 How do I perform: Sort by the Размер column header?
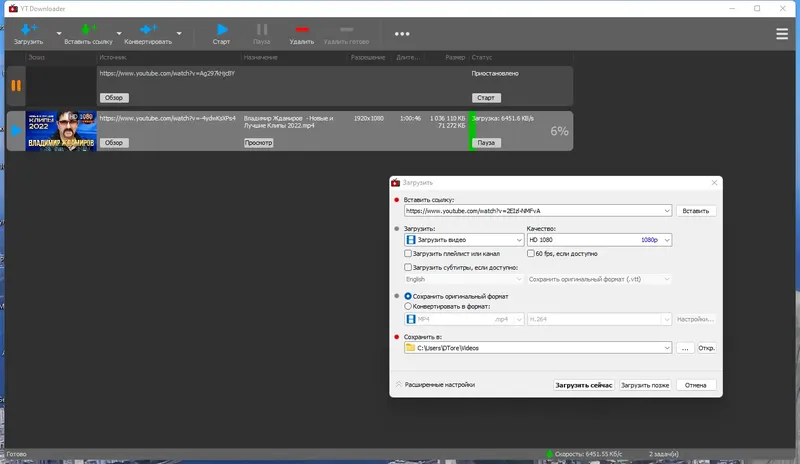(x=455, y=57)
